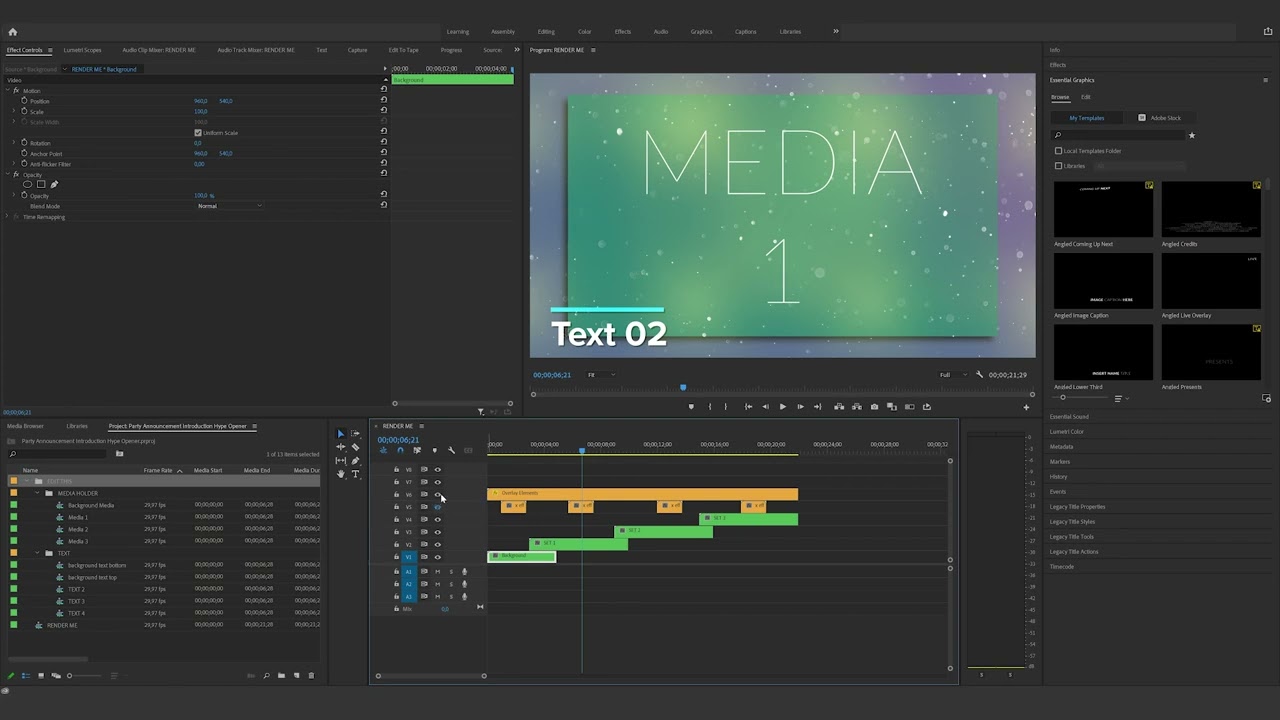
Task: Open the Media Browser tab
Action: (25, 426)
